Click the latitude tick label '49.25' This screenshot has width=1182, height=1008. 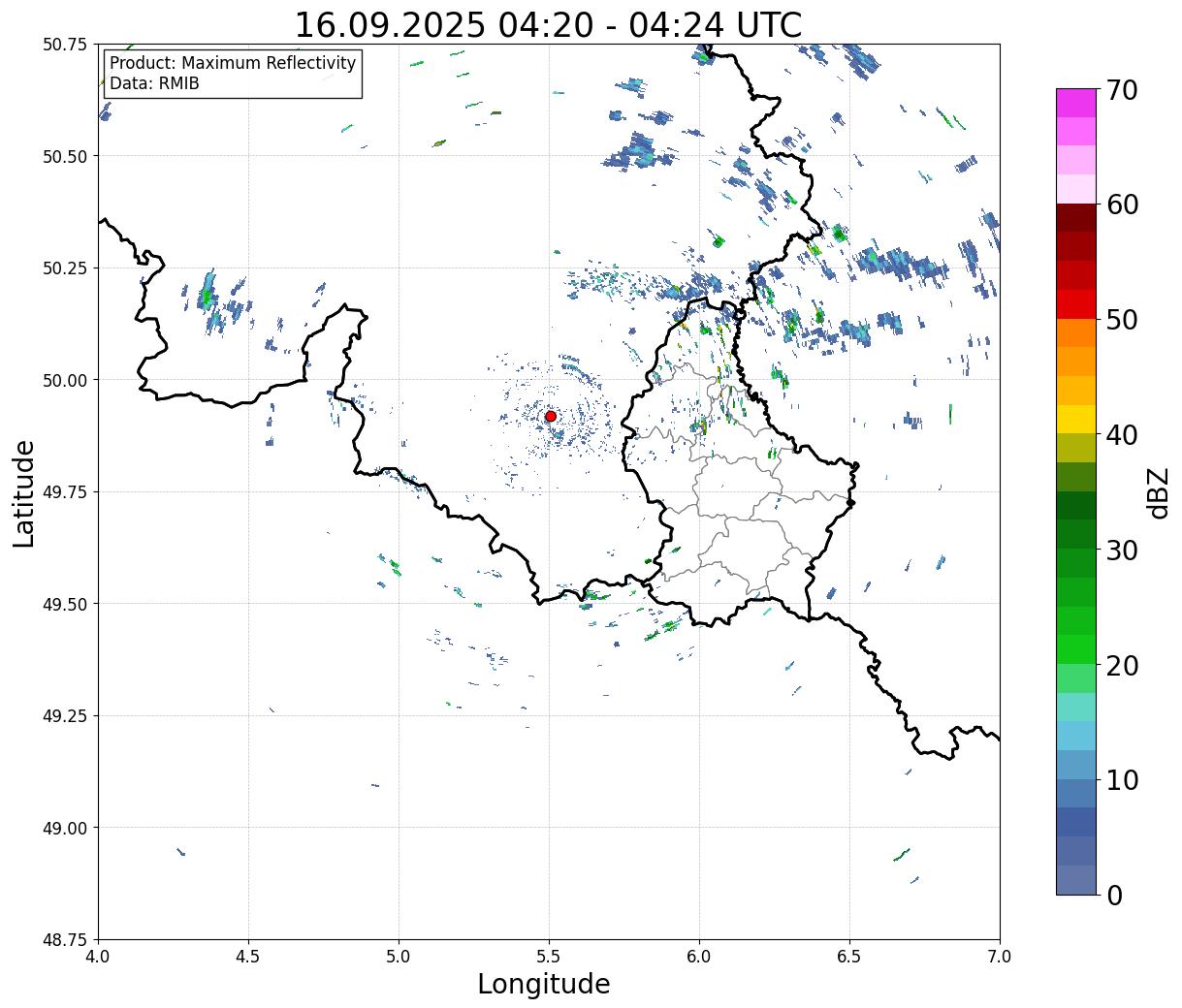(x=65, y=716)
